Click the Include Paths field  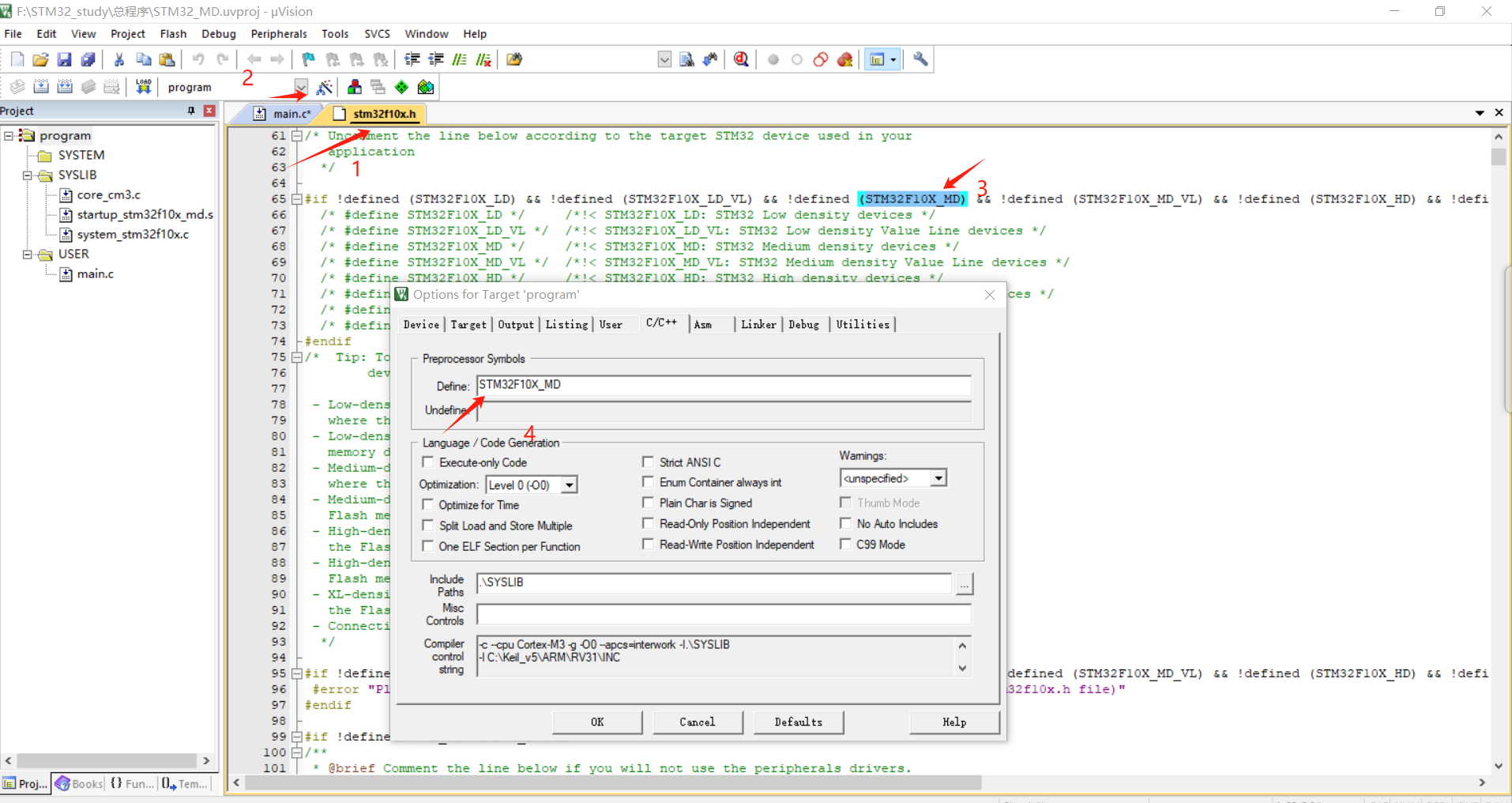coord(714,582)
